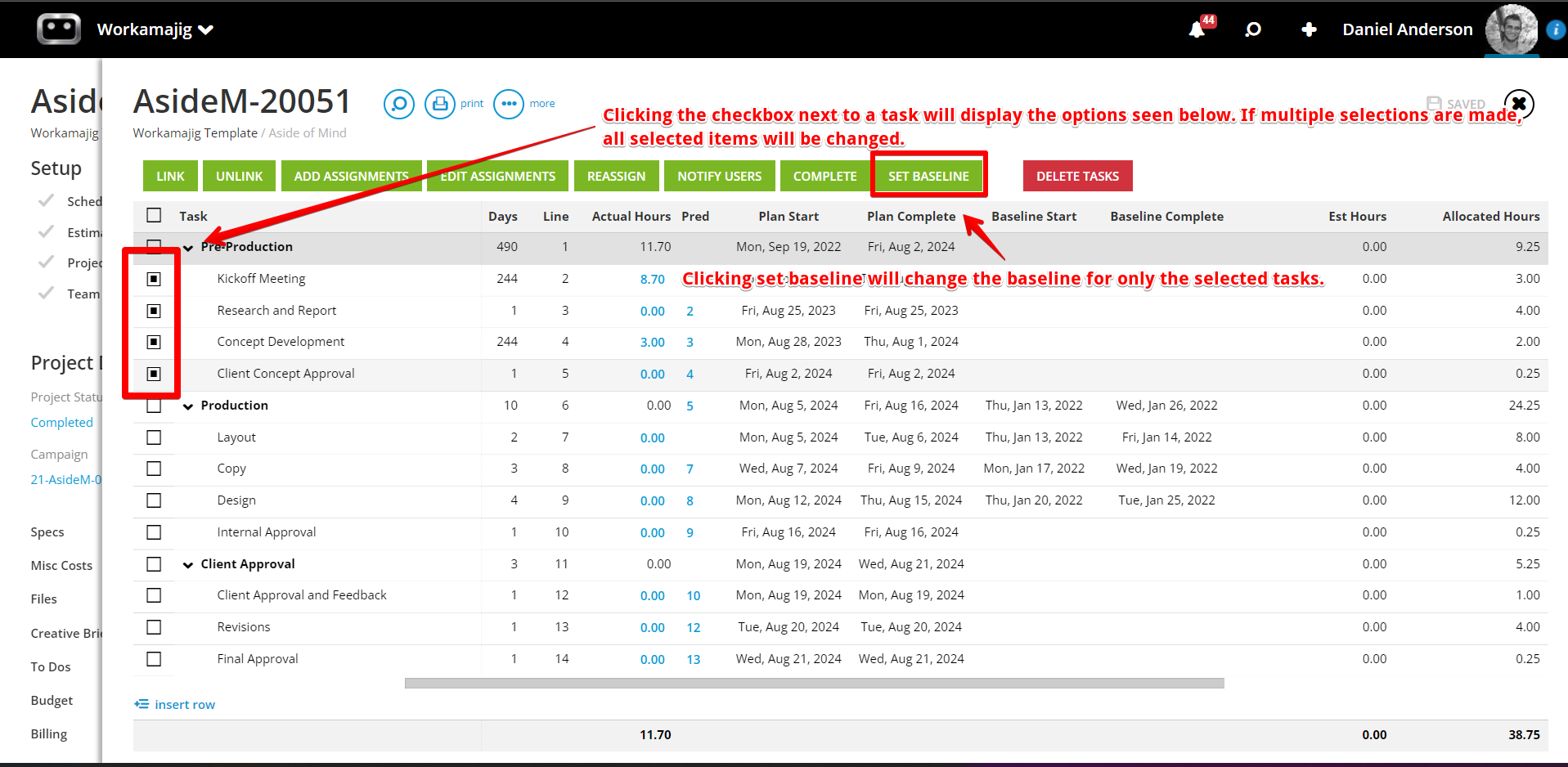This screenshot has width=1568, height=767.
Task: Click the COMPLETE button
Action: pyautogui.click(x=824, y=176)
